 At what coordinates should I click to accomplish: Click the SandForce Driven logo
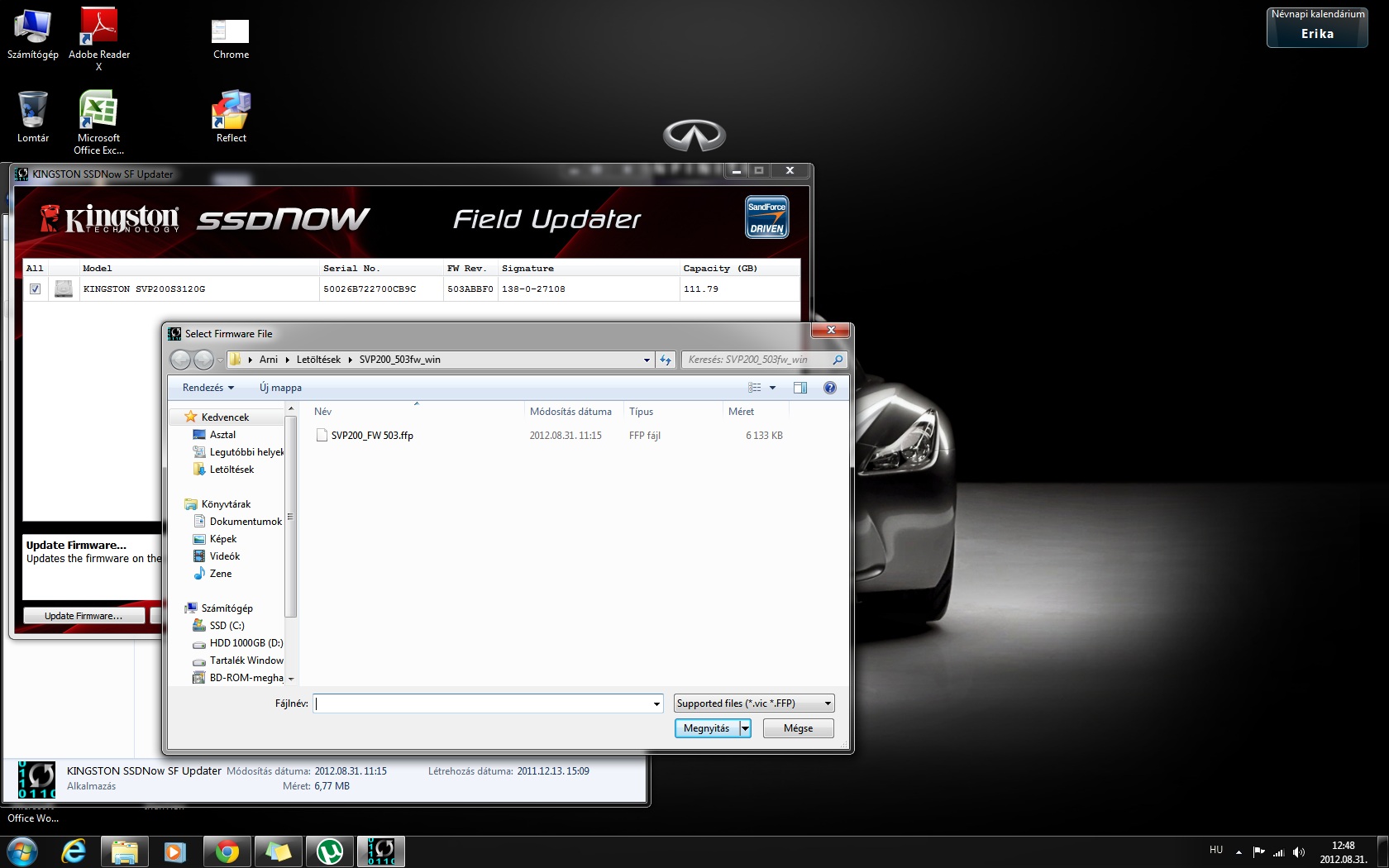pyautogui.click(x=766, y=217)
